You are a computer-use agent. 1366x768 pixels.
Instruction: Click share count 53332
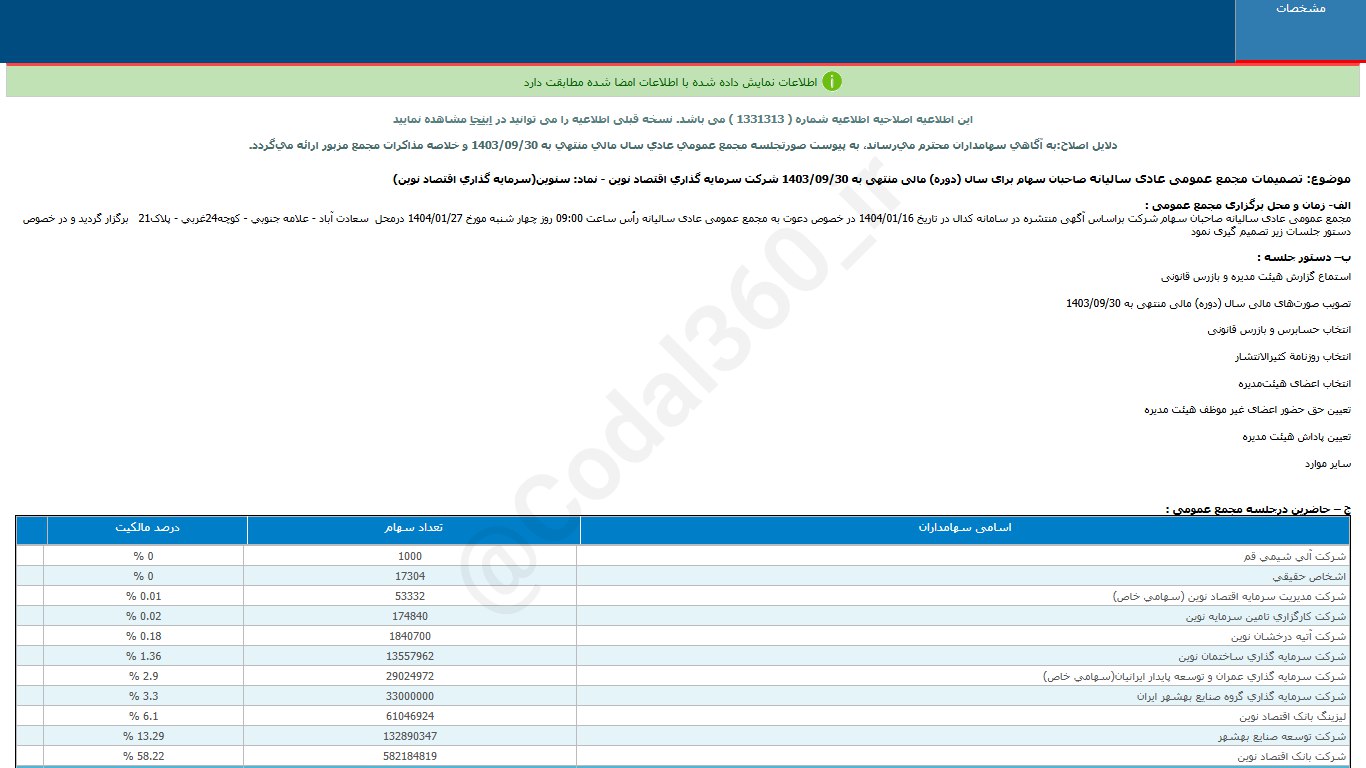[x=410, y=596]
